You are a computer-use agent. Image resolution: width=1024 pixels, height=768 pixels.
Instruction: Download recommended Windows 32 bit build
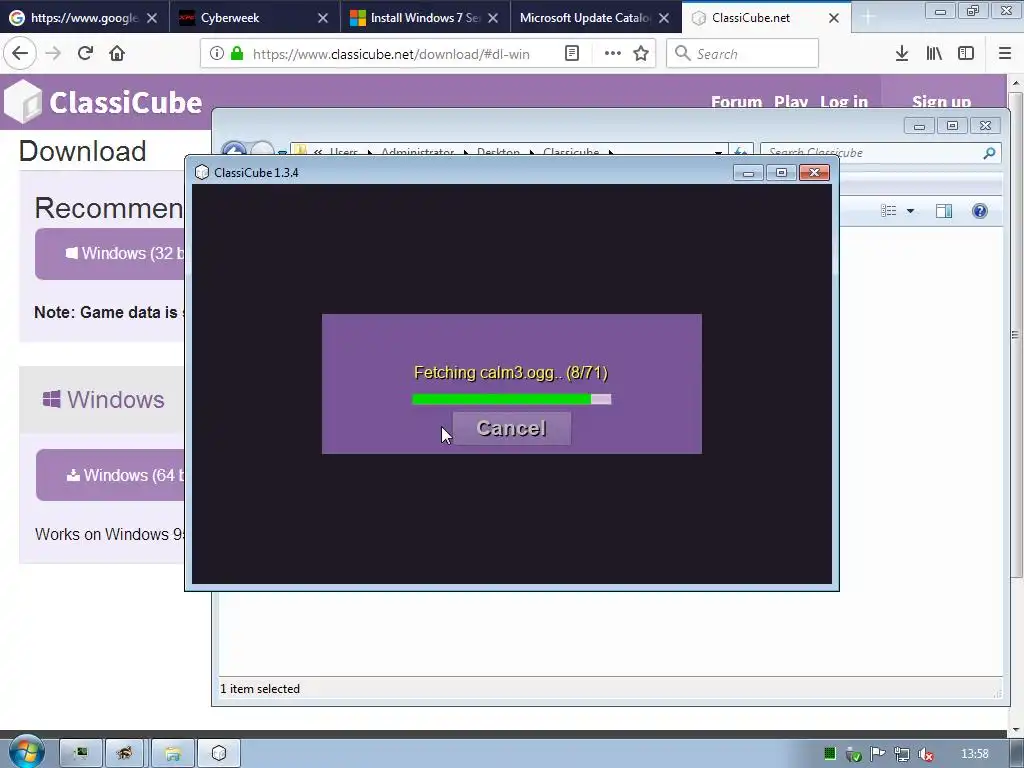point(110,253)
